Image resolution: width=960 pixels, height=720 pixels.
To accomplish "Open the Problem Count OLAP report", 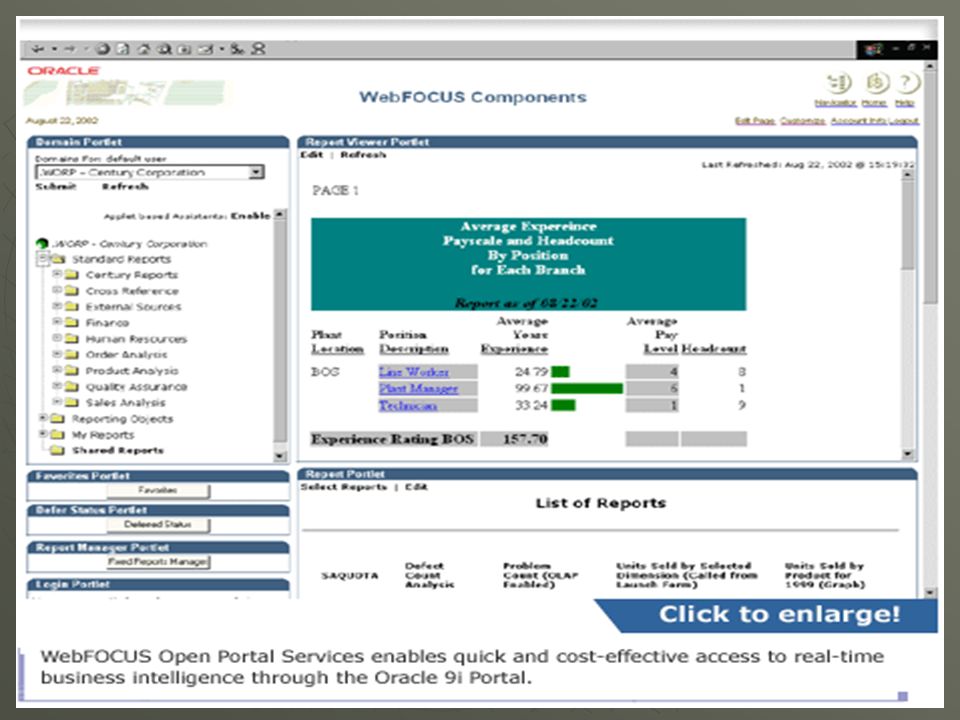I will (x=541, y=575).
